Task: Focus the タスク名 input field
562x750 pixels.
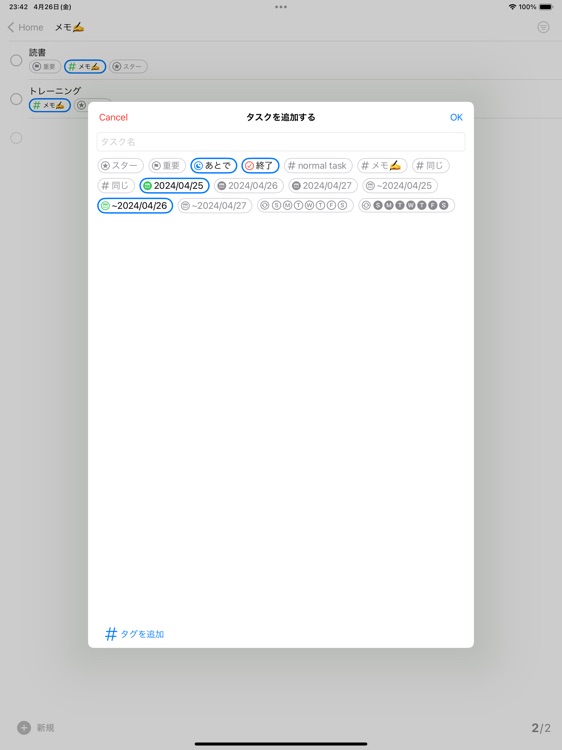Action: [281, 142]
